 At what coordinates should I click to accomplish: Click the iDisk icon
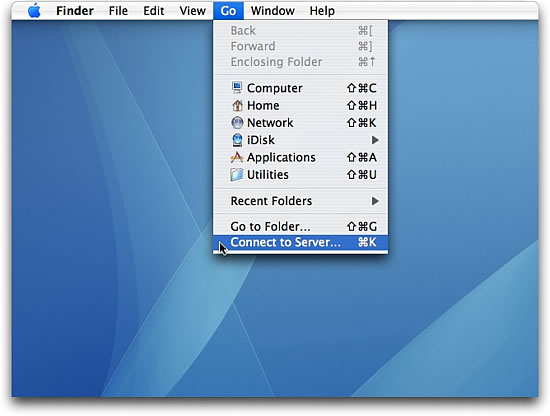(x=237, y=140)
